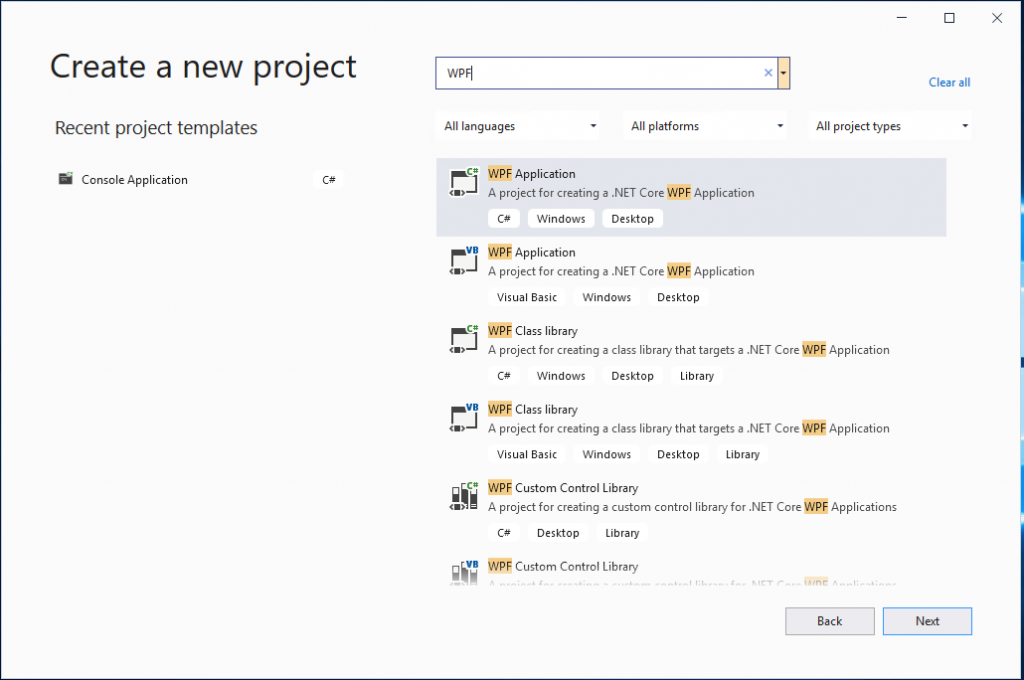Close the Create a new project dialog
Screen dimensions: 1024x680
pos(997,17)
